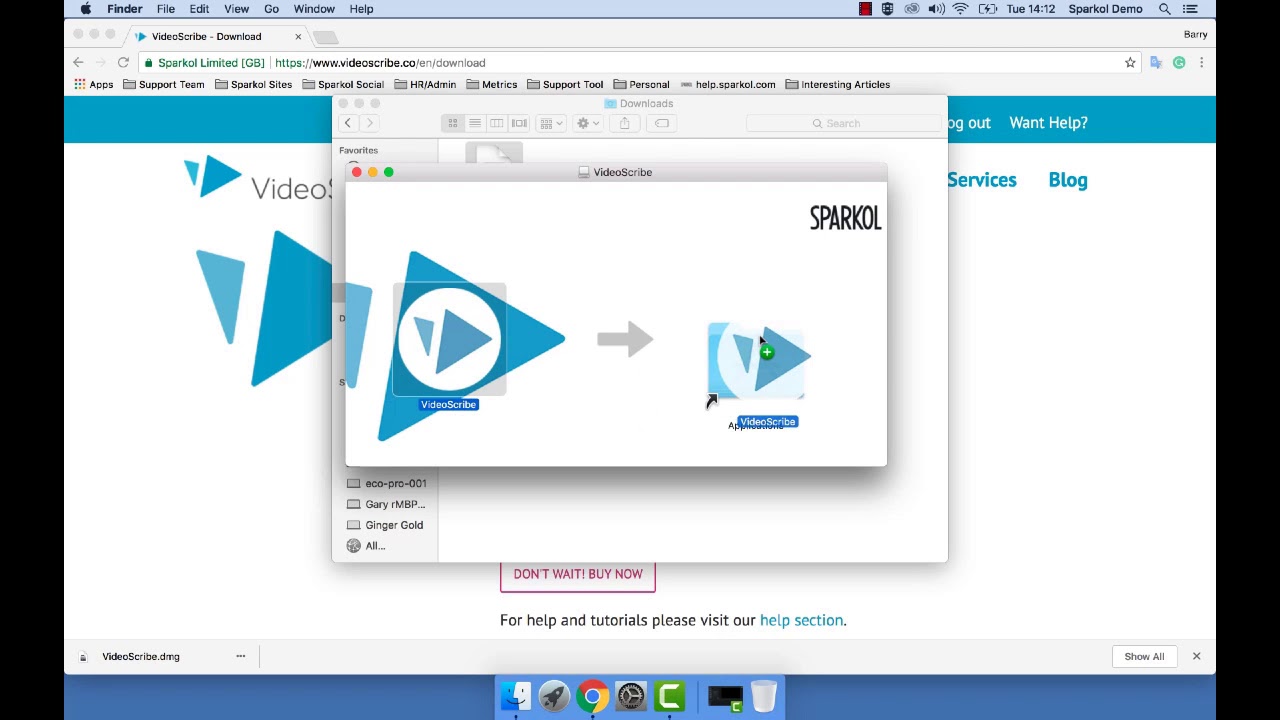Click the Services nav link
The width and height of the screenshot is (1280, 720).
(x=982, y=180)
